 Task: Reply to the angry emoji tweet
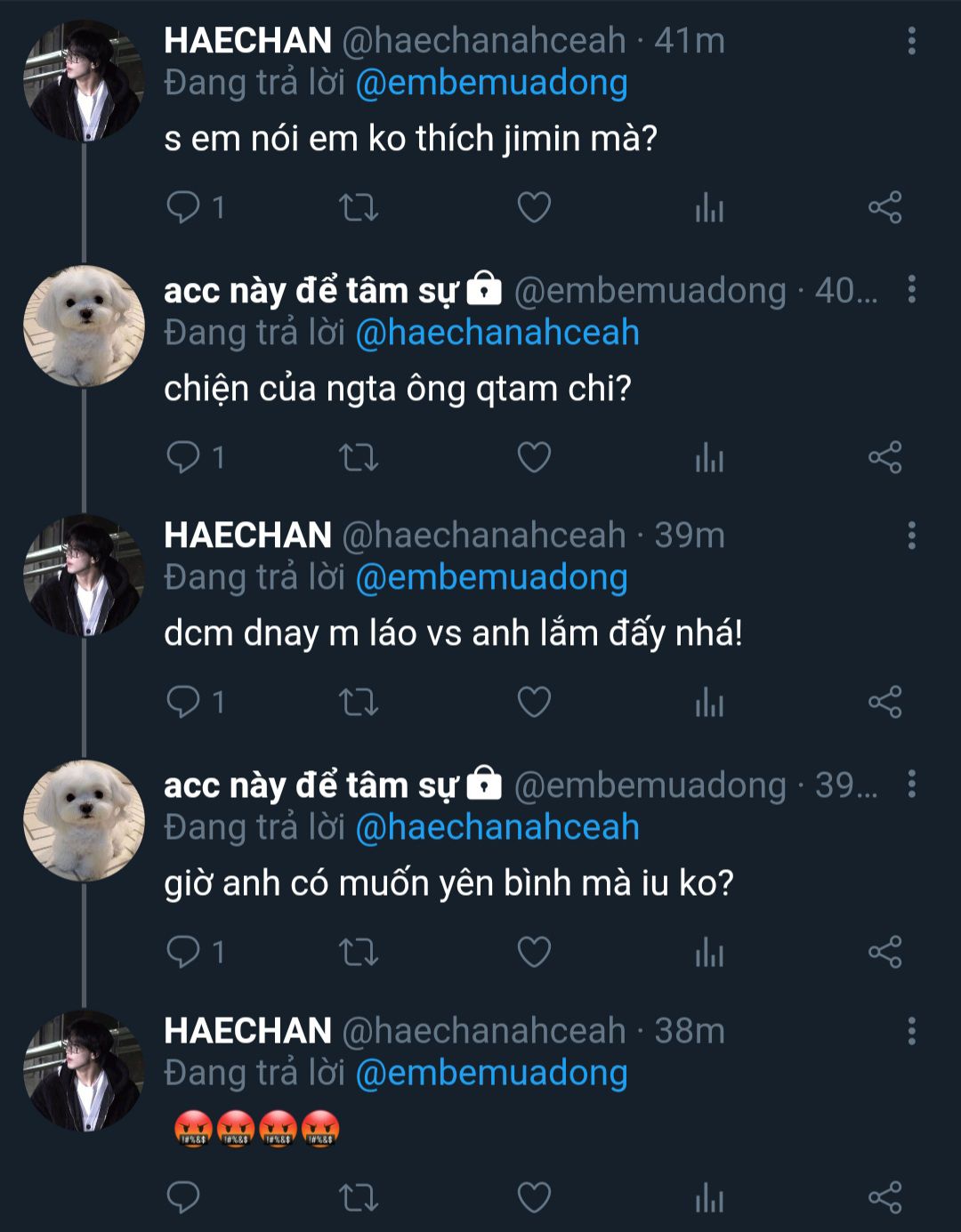coord(184,1197)
